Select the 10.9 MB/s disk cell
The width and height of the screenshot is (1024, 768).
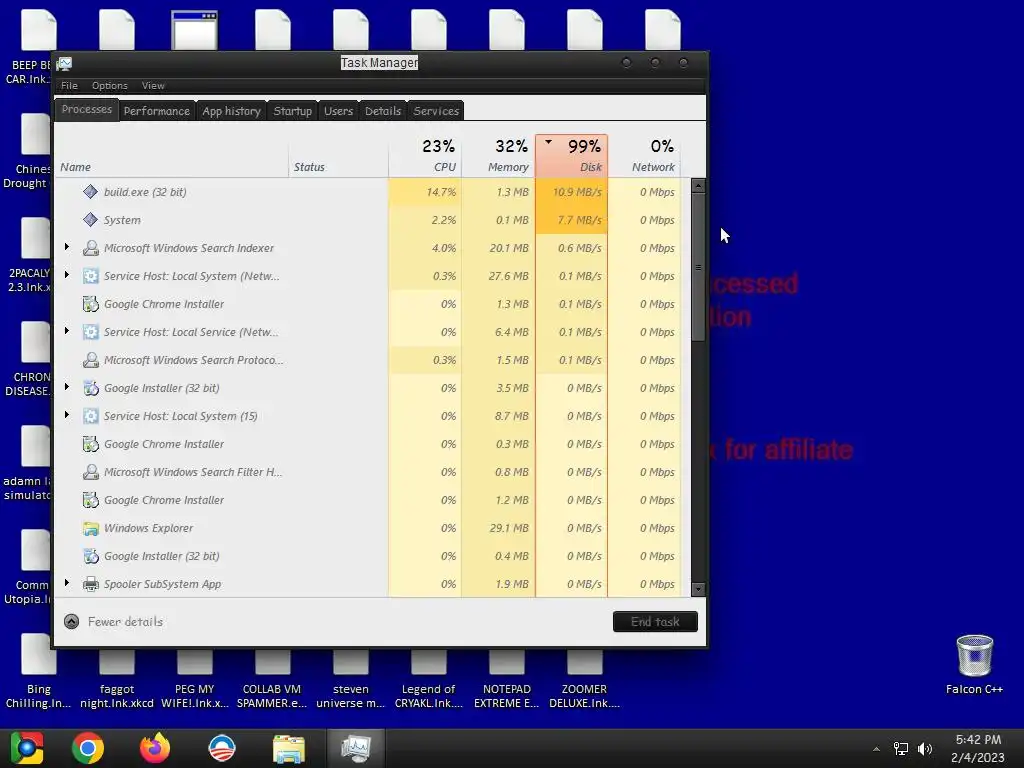571,192
